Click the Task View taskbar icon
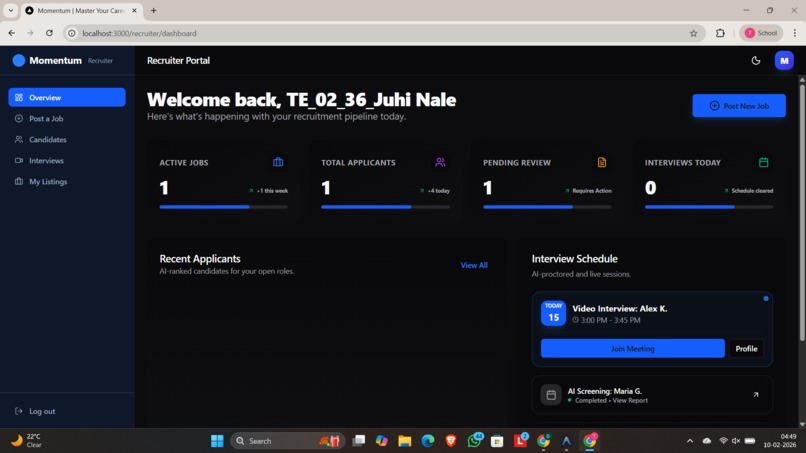 pos(358,441)
